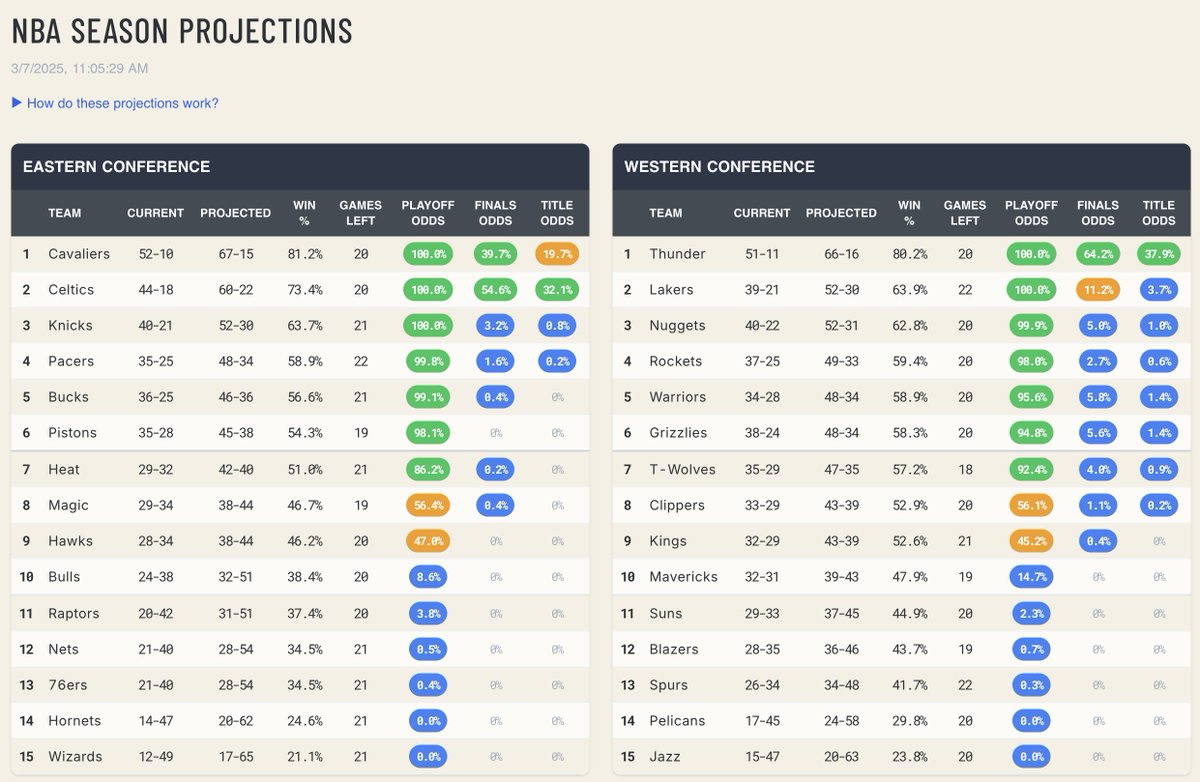Image resolution: width=1200 pixels, height=782 pixels.
Task: Click Western Current column header
Action: point(762,213)
